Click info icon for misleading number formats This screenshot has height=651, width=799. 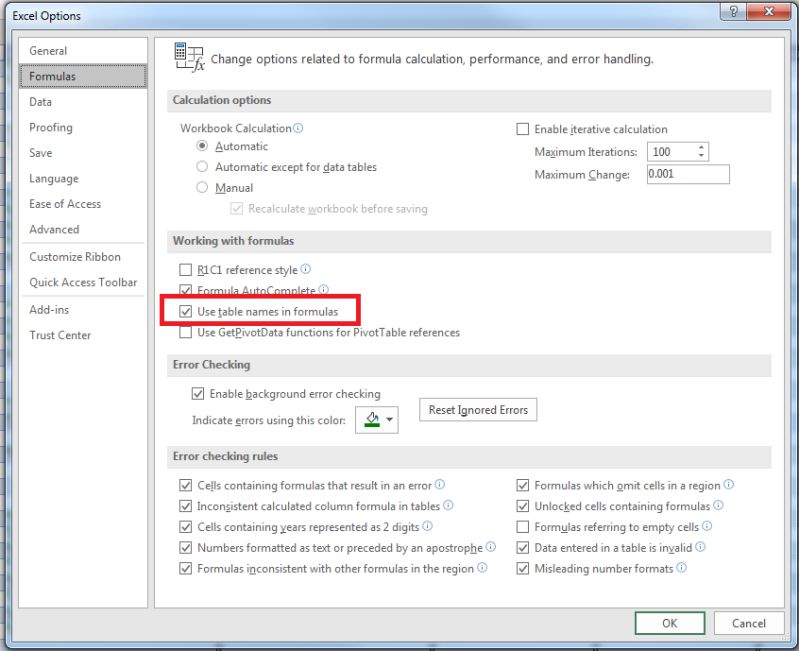[681, 568]
